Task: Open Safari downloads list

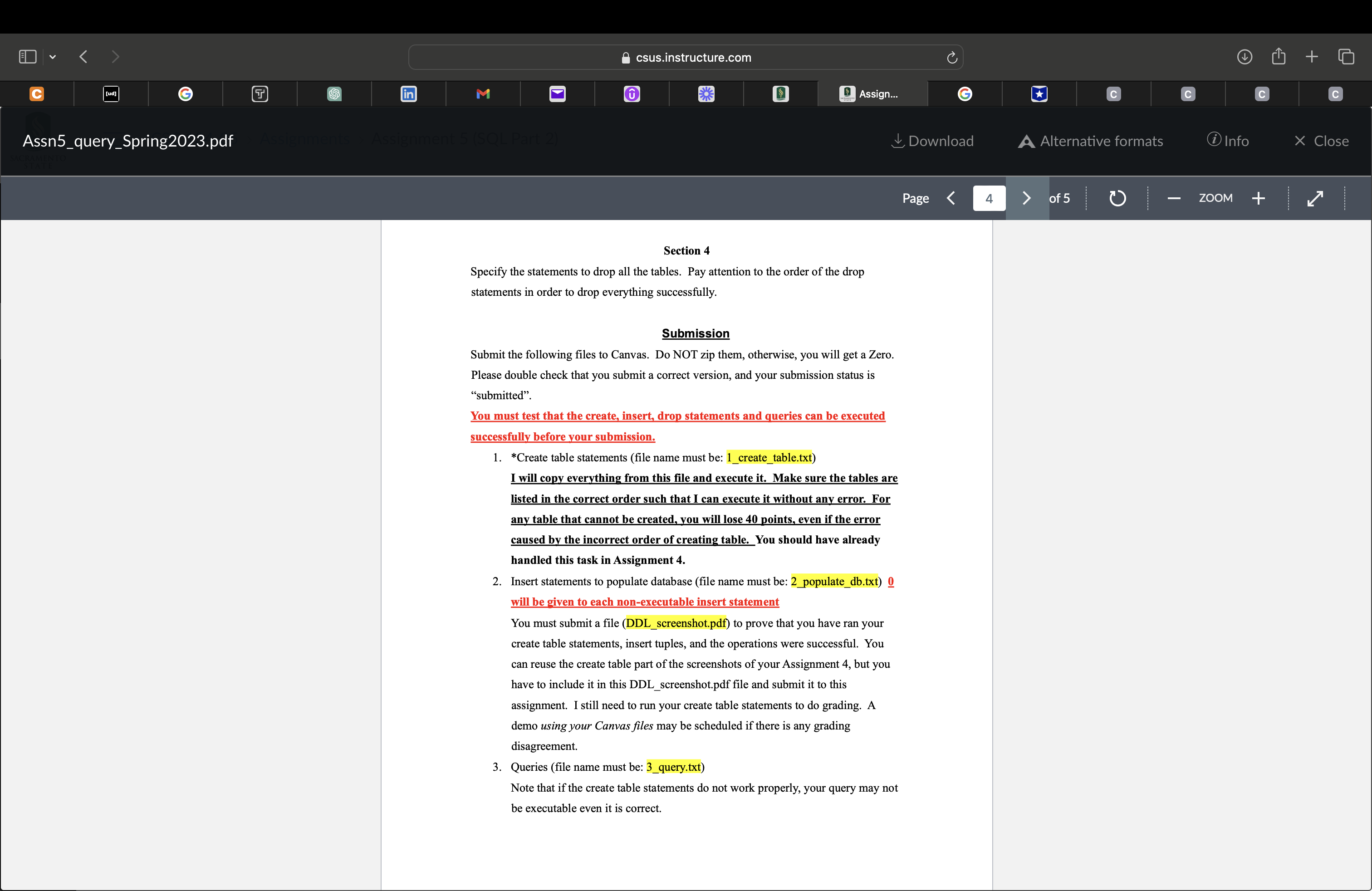Action: pos(1245,56)
